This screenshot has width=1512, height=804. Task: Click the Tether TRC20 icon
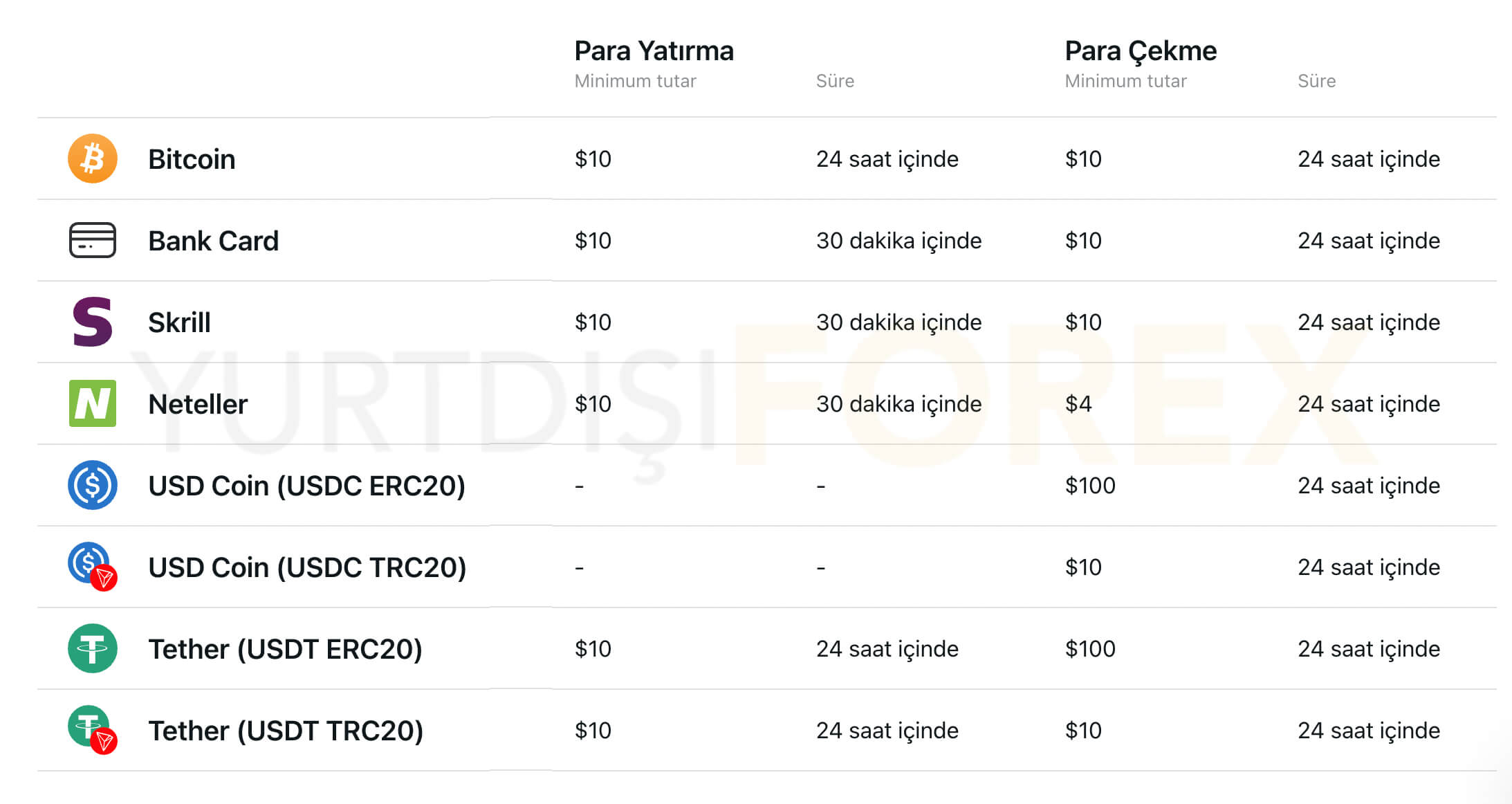tap(93, 729)
